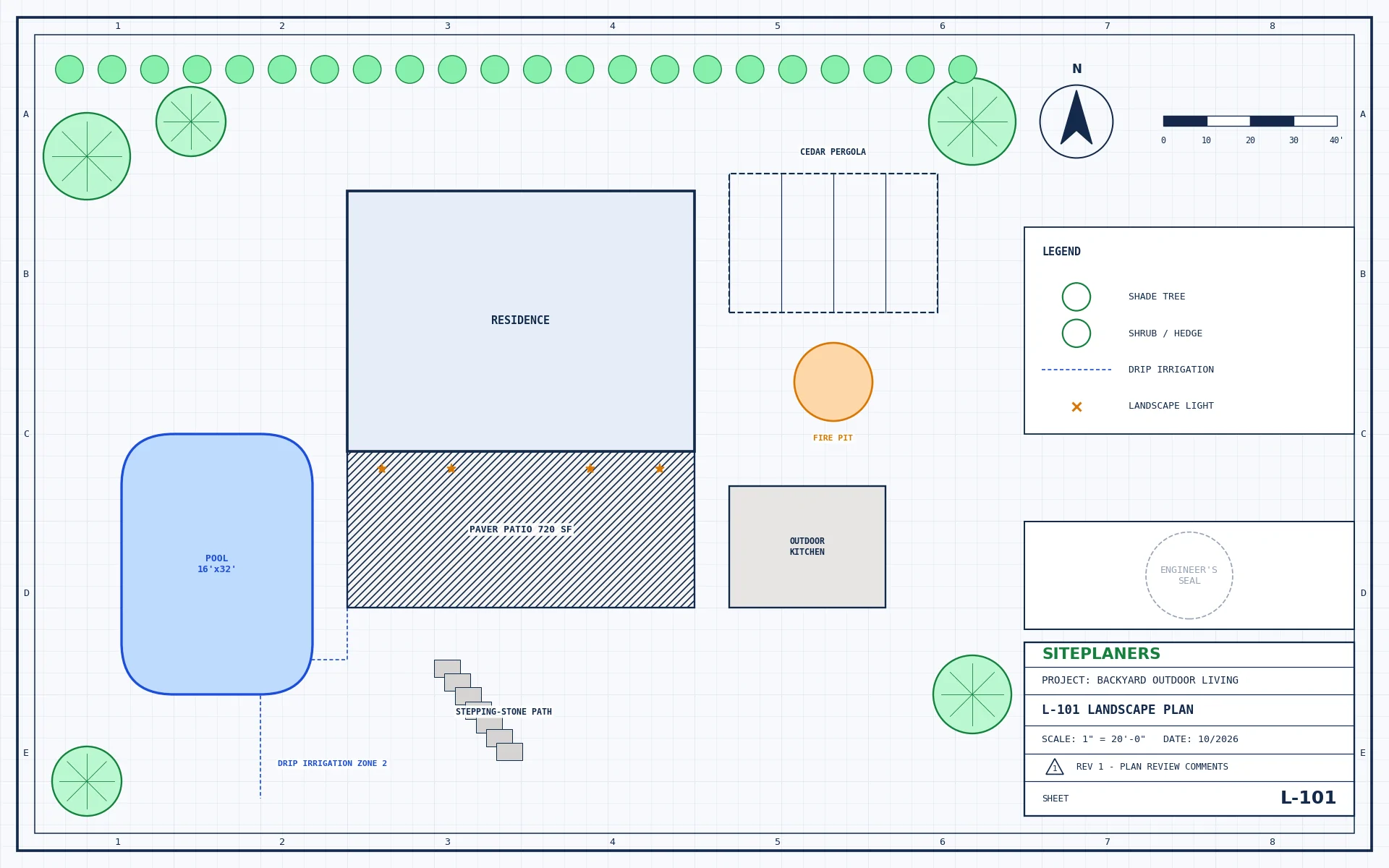1389x868 pixels.
Task: Click the orange fire pit circle
Action: pyautogui.click(x=833, y=382)
